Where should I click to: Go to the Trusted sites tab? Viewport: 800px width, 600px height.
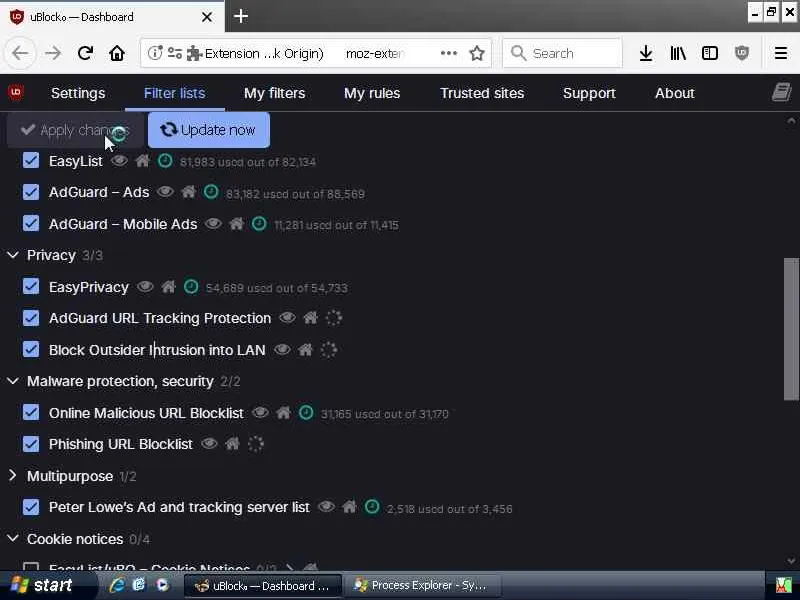coord(482,93)
